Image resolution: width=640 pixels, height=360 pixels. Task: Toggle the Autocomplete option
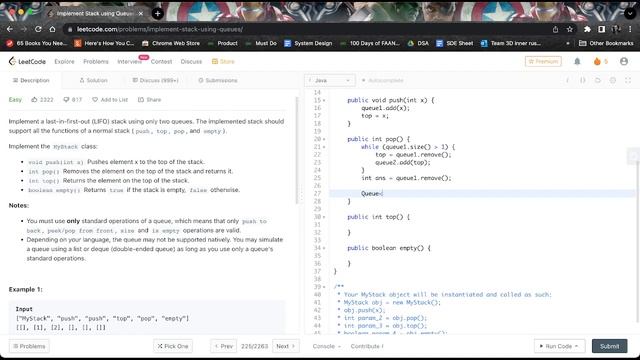click(x=382, y=80)
